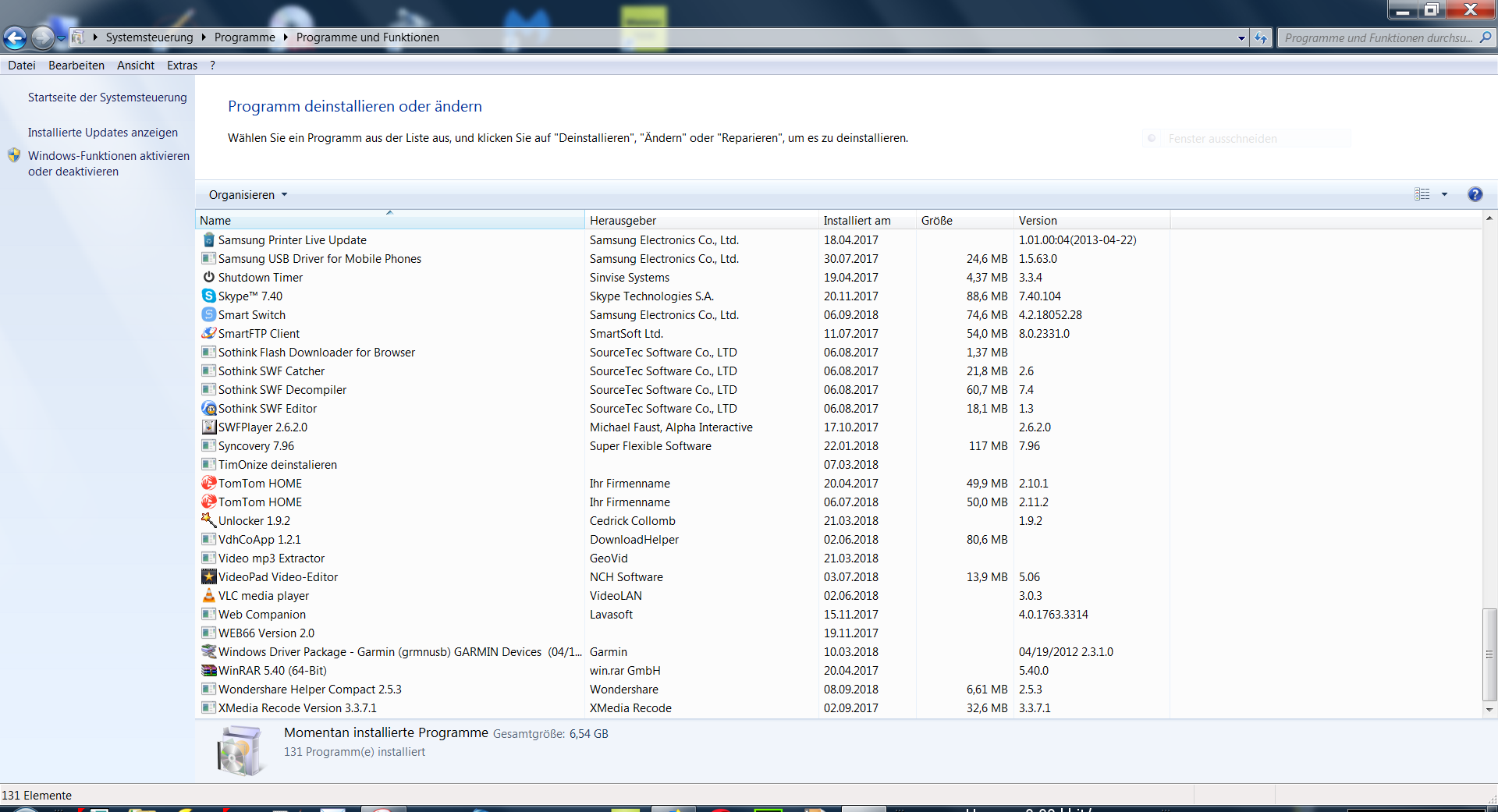Image resolution: width=1498 pixels, height=812 pixels.
Task: Open recent pages dropdown beside navigation arrows
Action: (62, 37)
